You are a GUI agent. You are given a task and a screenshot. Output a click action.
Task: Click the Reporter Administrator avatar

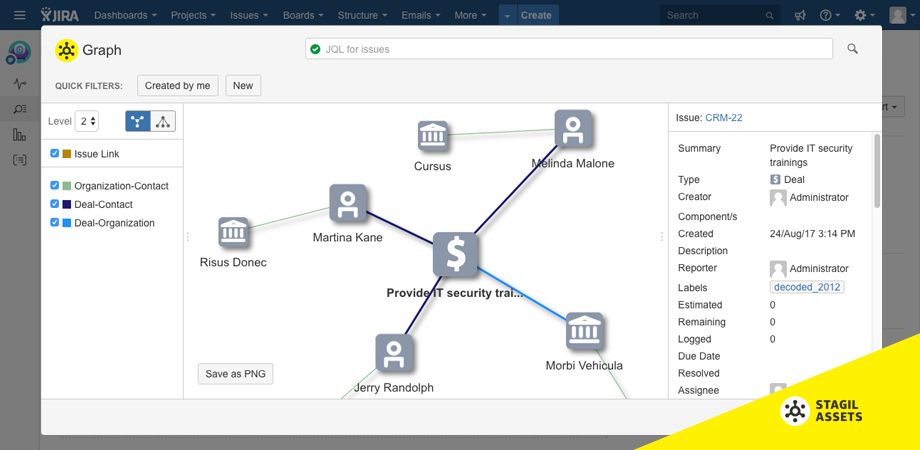point(778,269)
